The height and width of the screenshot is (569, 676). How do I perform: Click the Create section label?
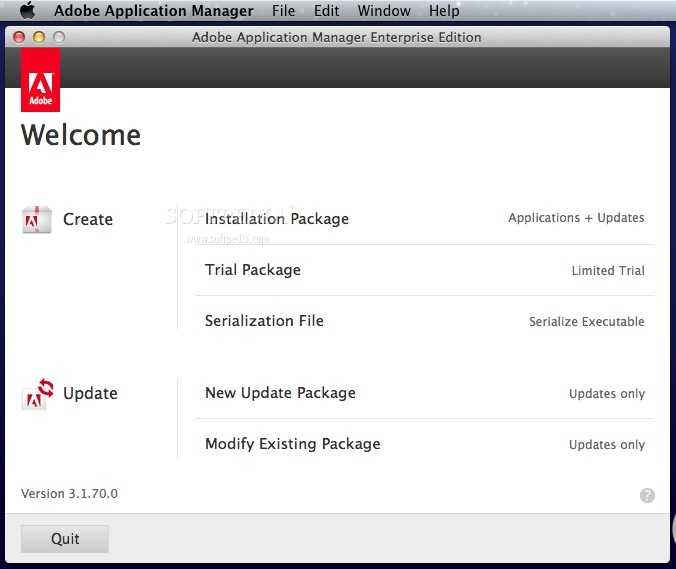[x=88, y=219]
